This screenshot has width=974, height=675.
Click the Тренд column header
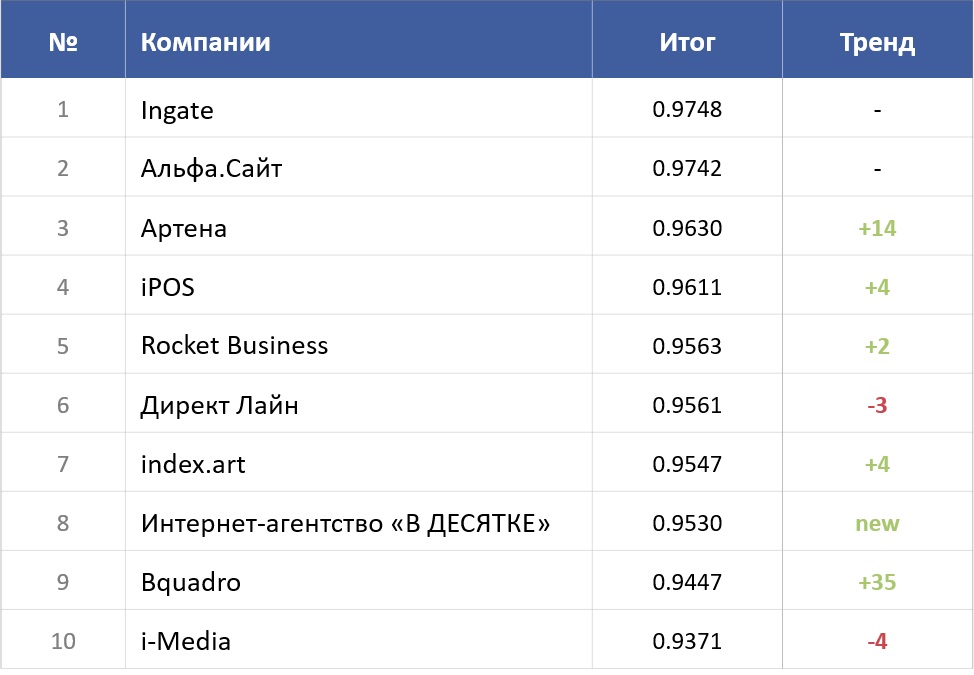[x=877, y=42]
